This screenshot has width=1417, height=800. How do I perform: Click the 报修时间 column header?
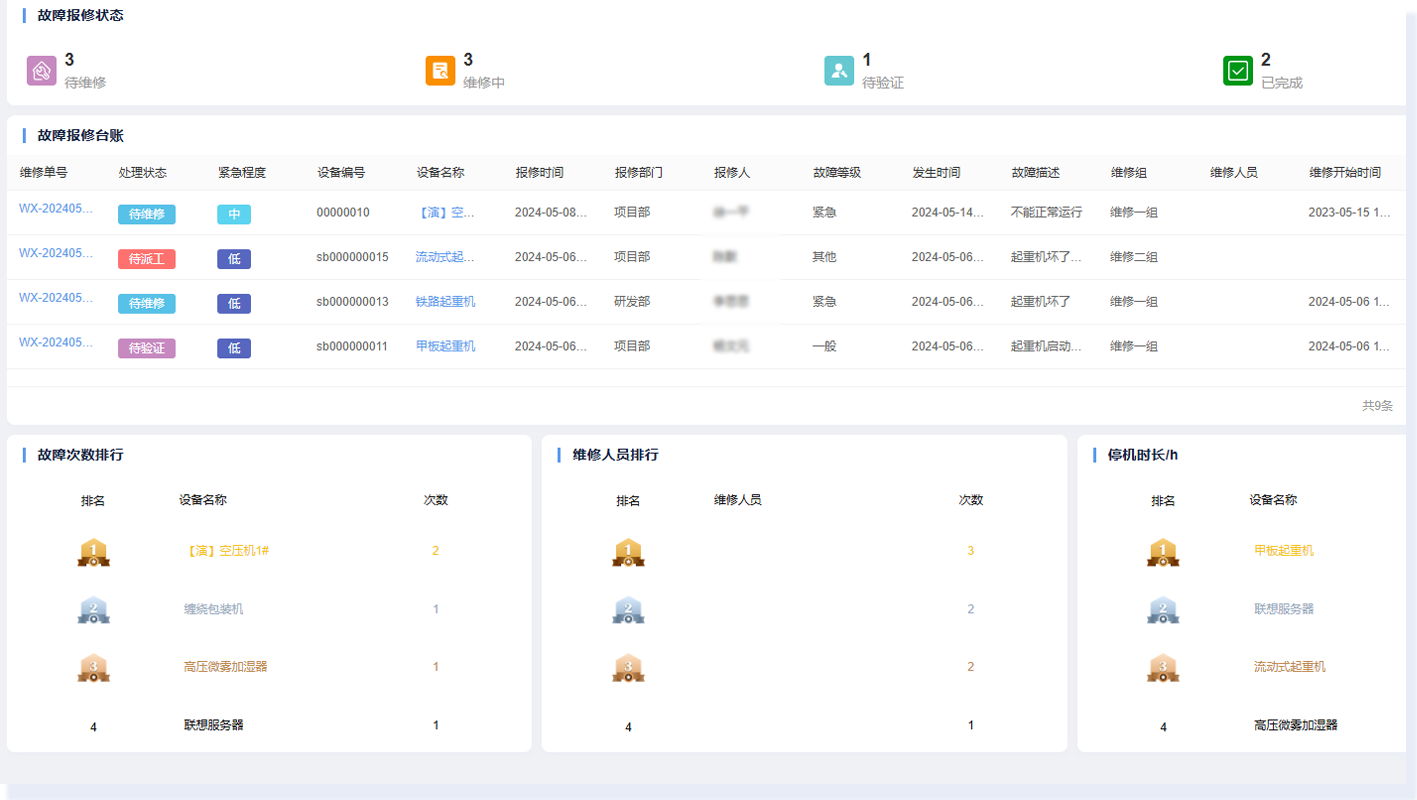[540, 172]
